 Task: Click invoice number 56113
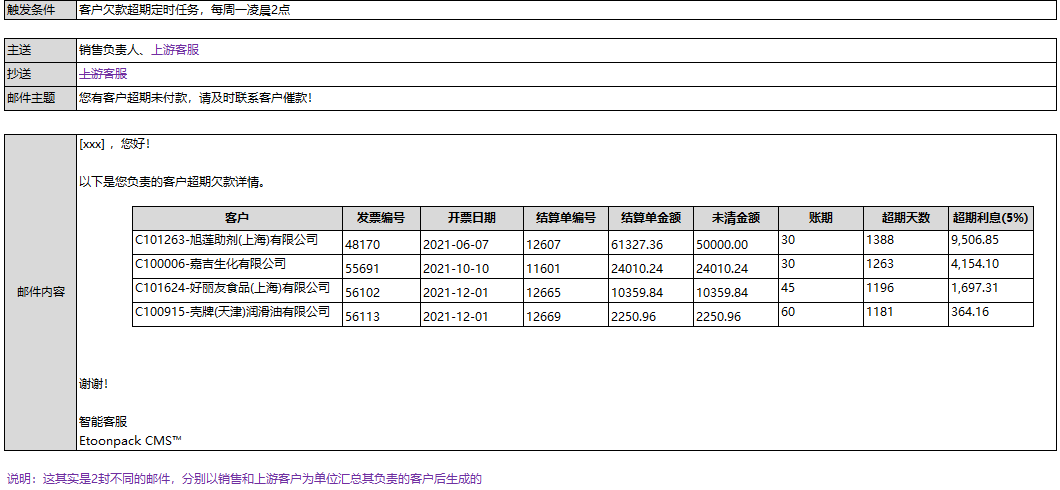tap(363, 316)
